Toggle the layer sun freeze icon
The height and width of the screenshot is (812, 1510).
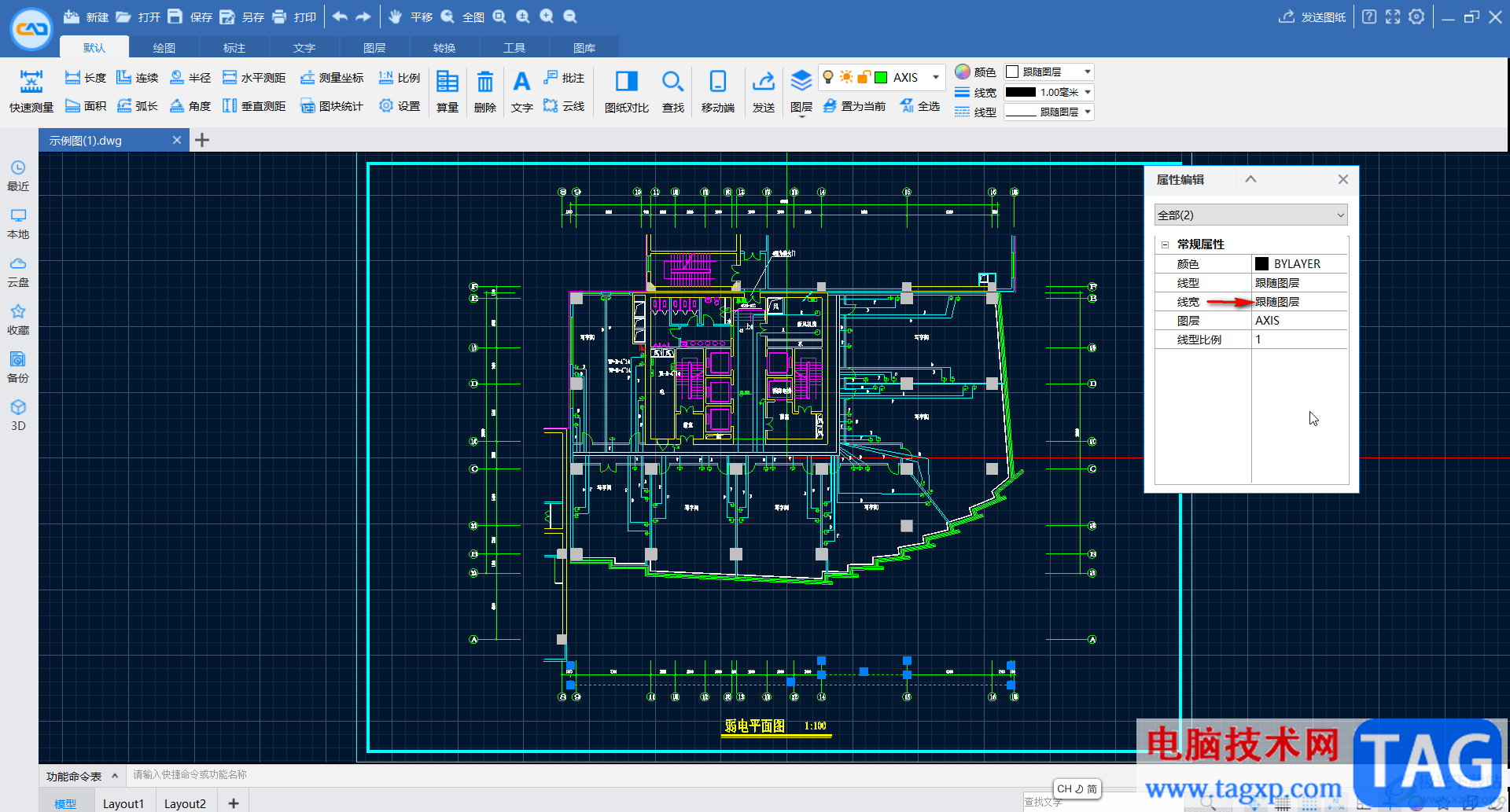point(846,77)
